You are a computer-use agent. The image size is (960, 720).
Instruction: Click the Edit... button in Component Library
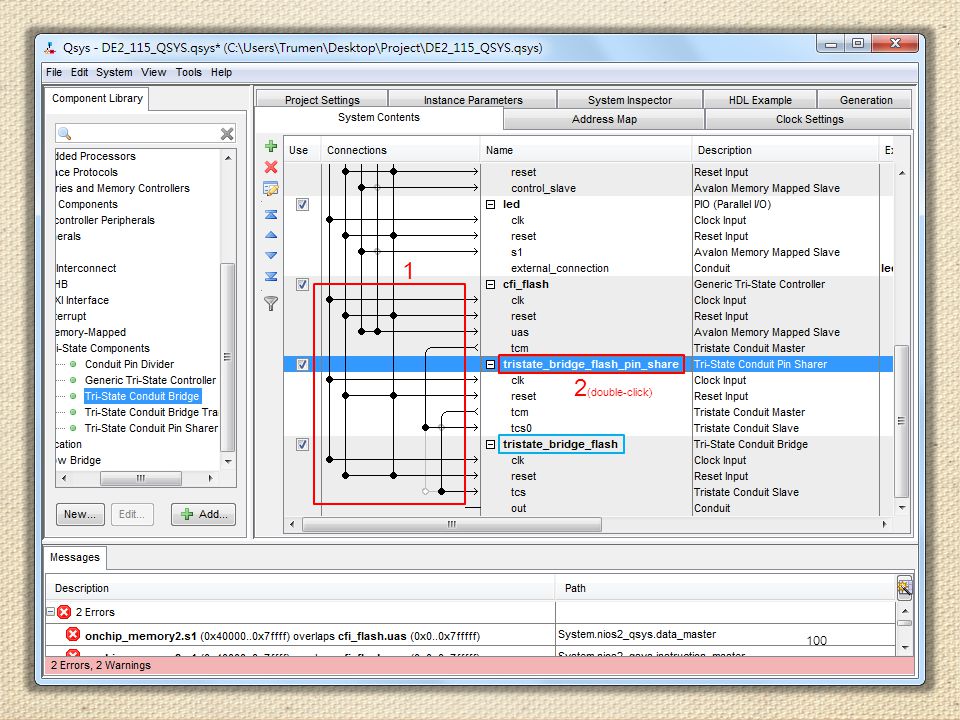click(x=132, y=514)
